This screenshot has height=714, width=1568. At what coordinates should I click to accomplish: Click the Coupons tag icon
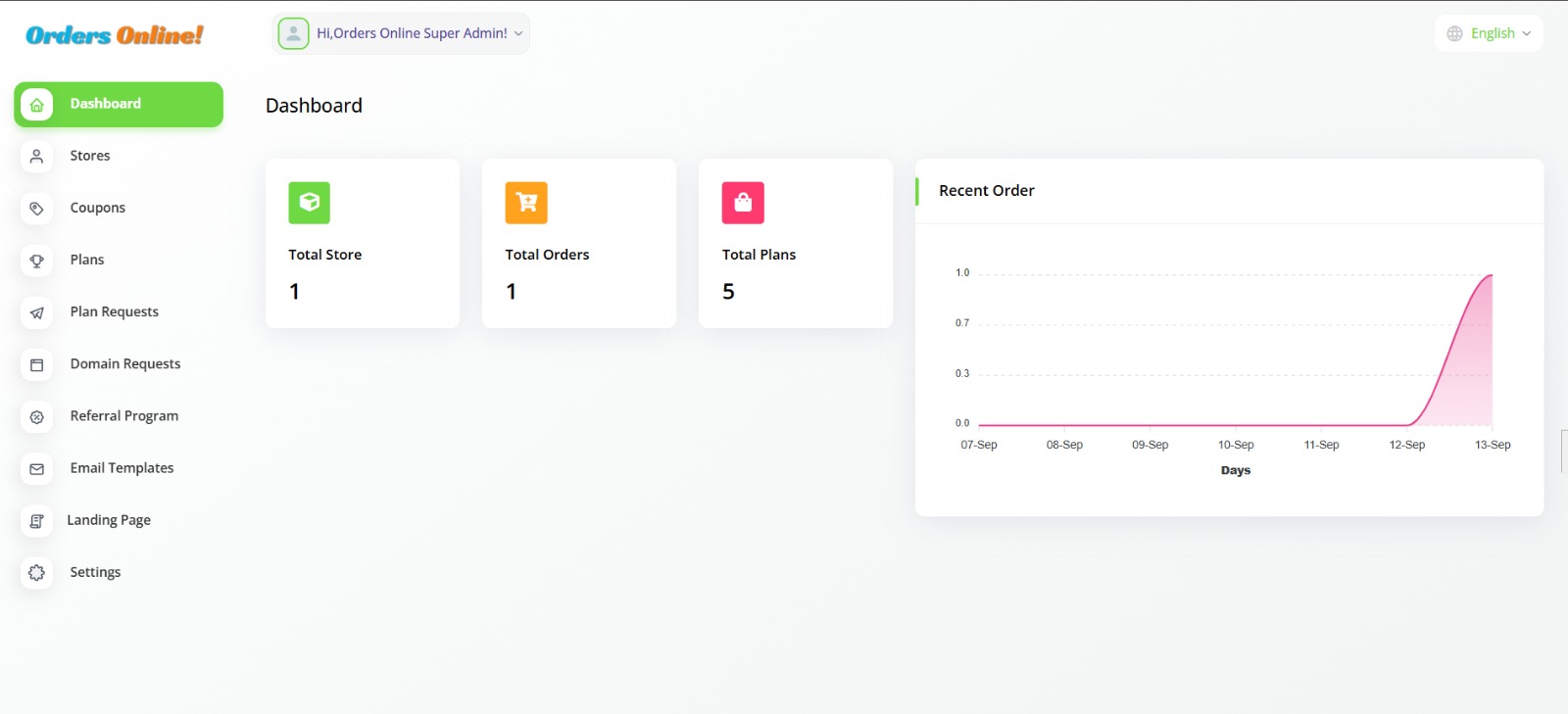click(x=36, y=208)
